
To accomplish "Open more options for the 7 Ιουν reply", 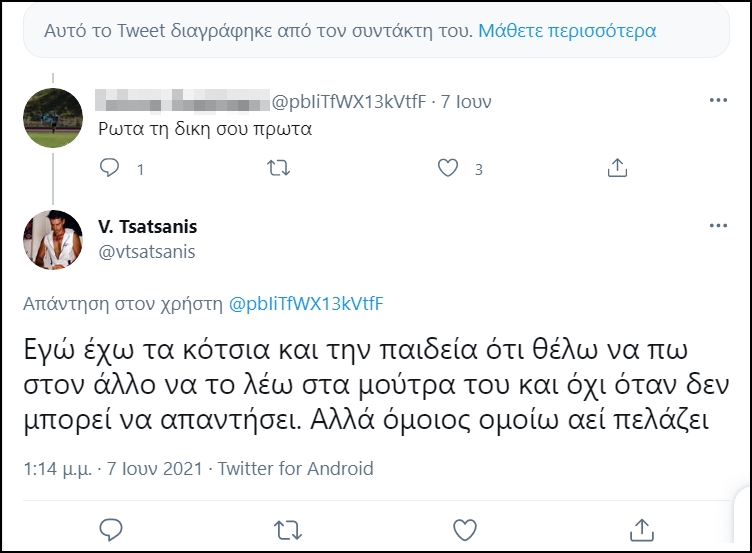I will [718, 101].
